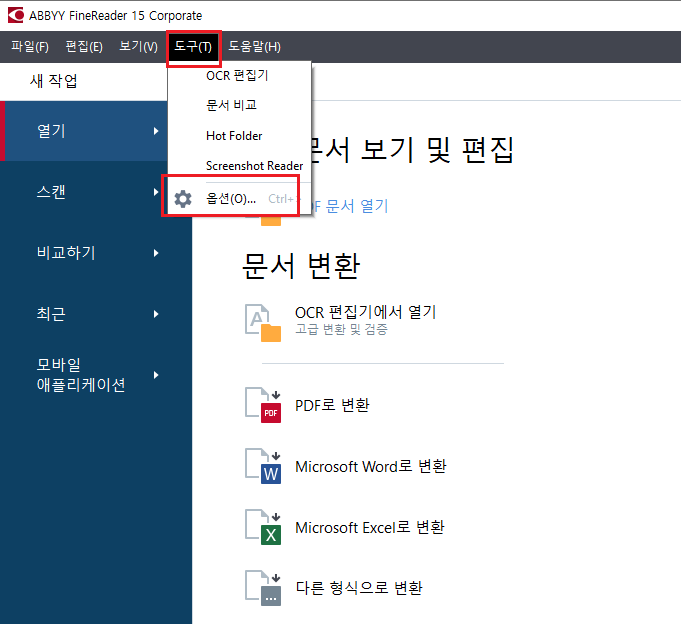Start PDF로 변환 task

point(332,405)
